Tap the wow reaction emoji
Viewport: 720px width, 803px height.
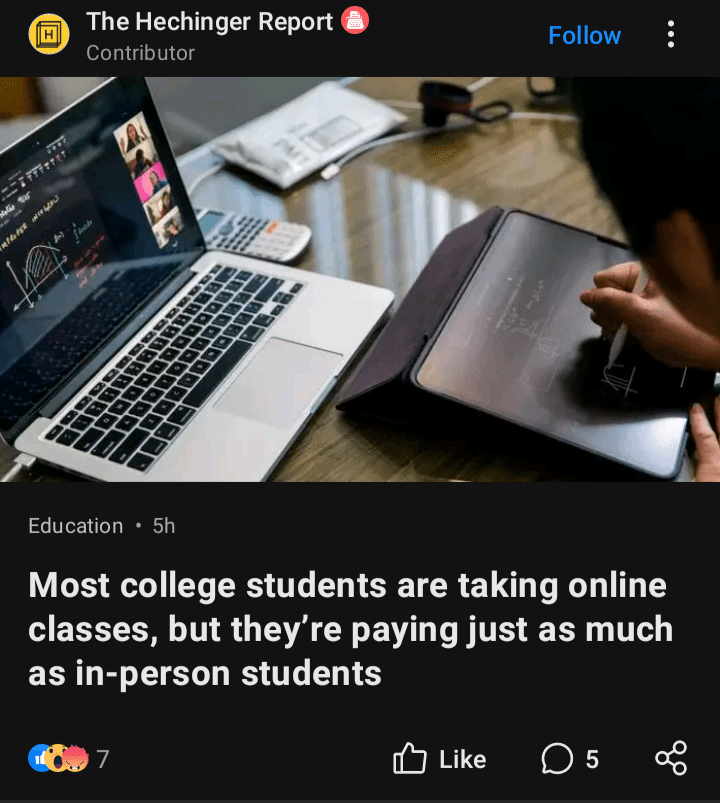56,758
